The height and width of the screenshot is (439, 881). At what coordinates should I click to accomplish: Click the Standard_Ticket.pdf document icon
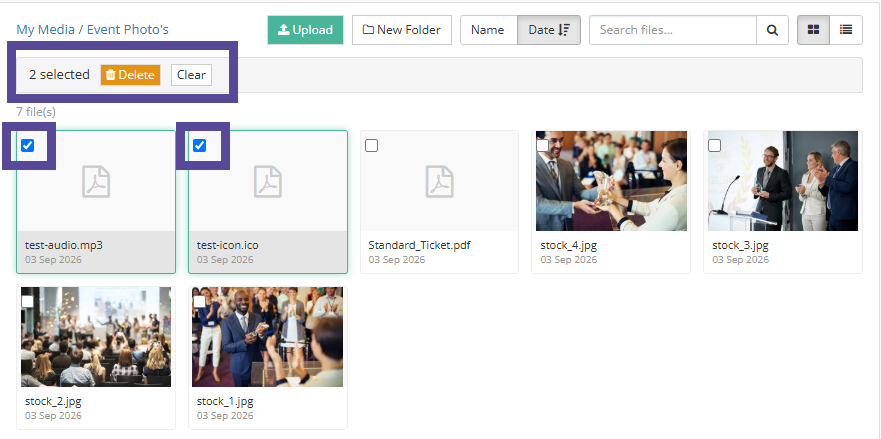tap(439, 181)
